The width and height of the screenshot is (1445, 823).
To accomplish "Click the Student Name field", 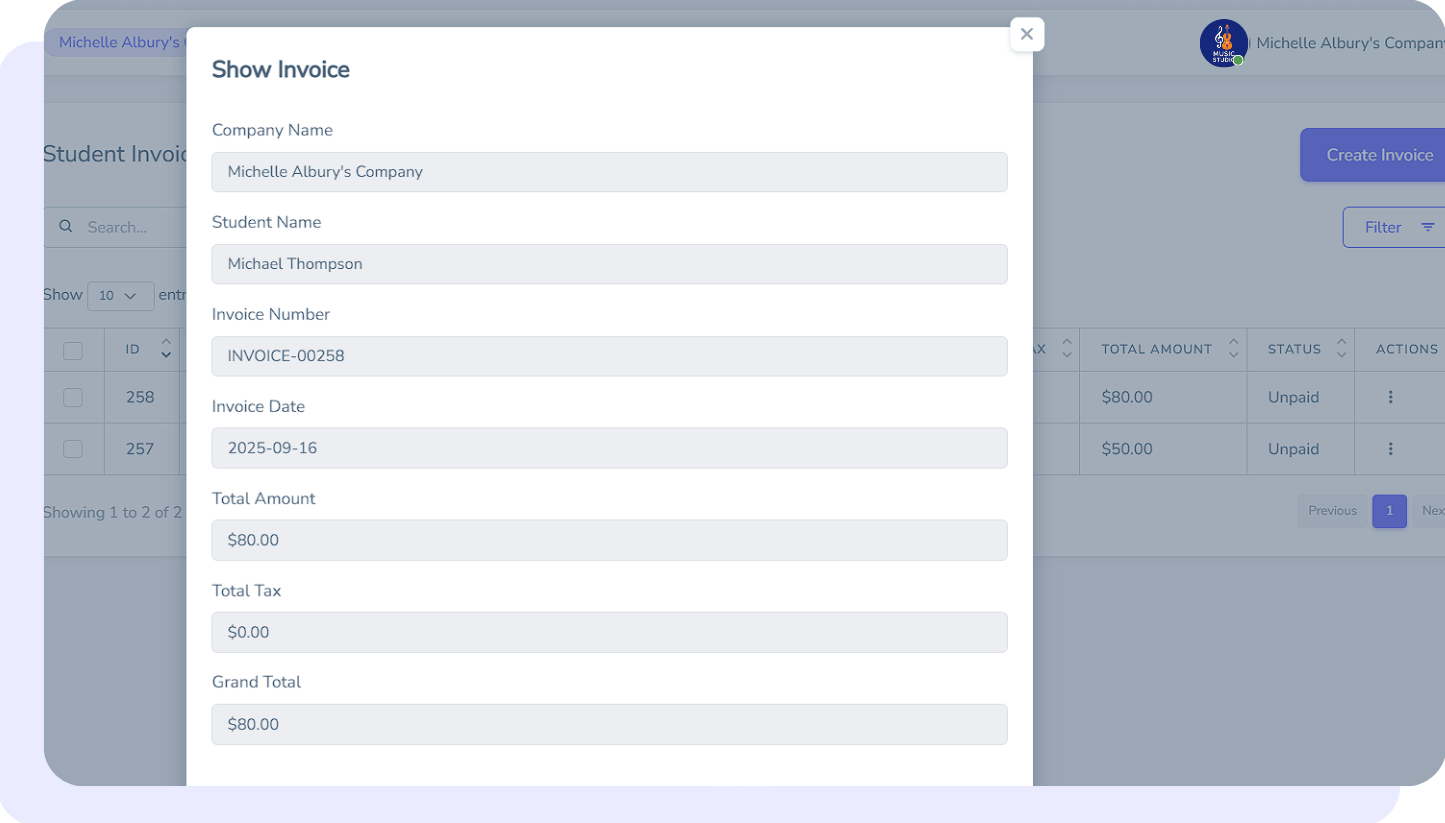I will (609, 264).
